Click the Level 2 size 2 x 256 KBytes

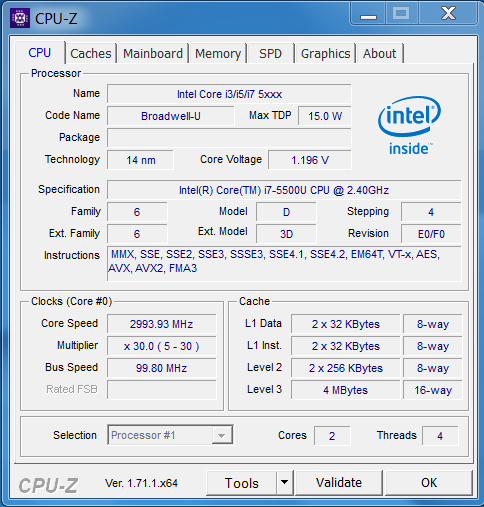[x=345, y=368]
